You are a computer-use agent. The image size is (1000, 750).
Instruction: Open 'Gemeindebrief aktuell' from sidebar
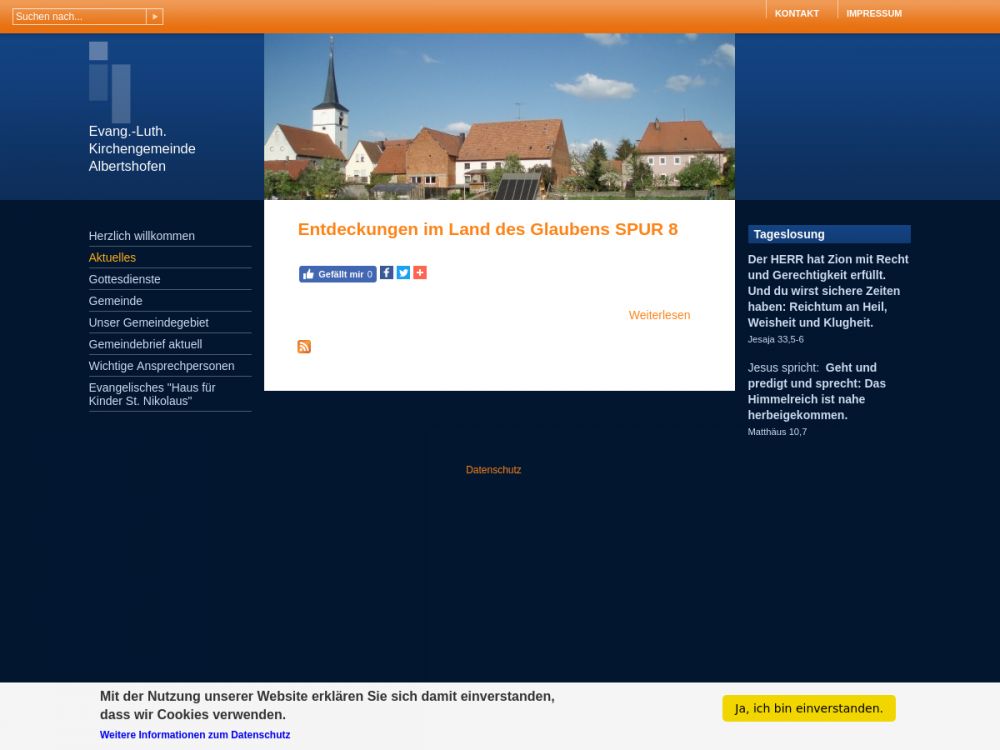145,345
